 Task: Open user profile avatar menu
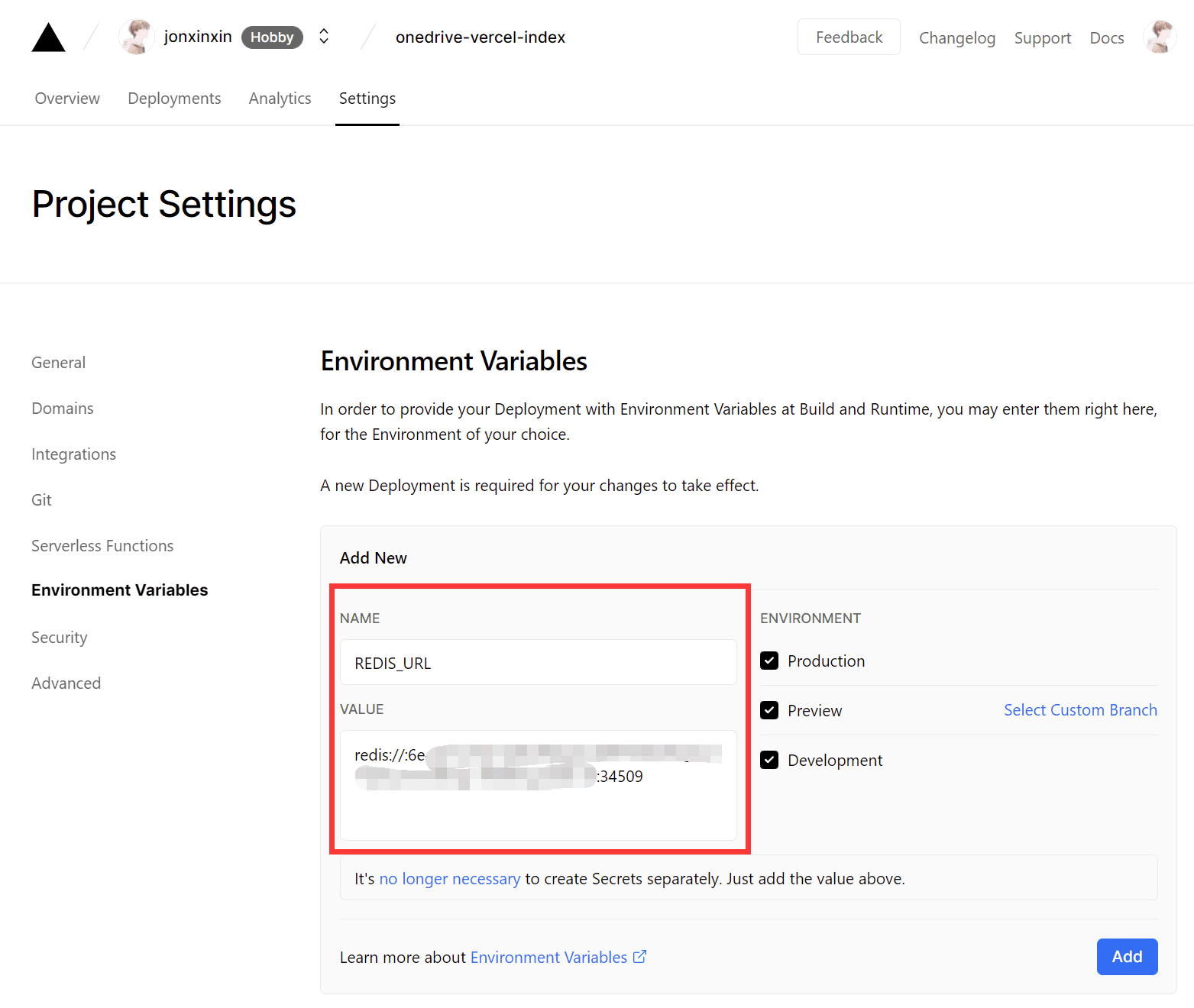(x=1160, y=37)
